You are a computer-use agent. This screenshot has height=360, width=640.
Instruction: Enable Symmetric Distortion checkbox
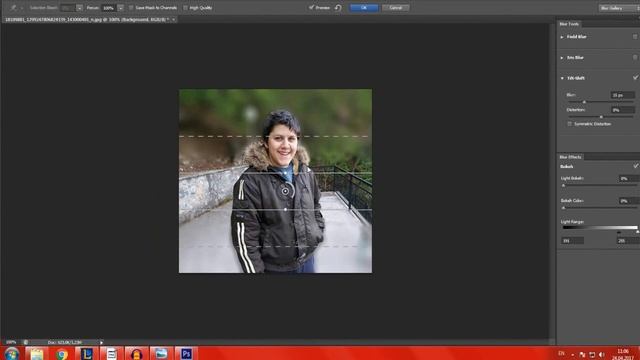[x=570, y=124]
